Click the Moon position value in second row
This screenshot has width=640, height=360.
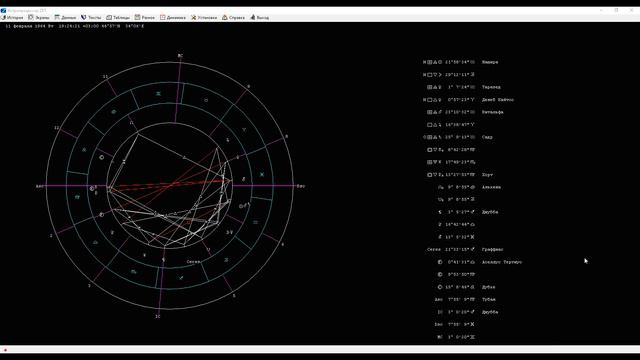[x=460, y=75]
